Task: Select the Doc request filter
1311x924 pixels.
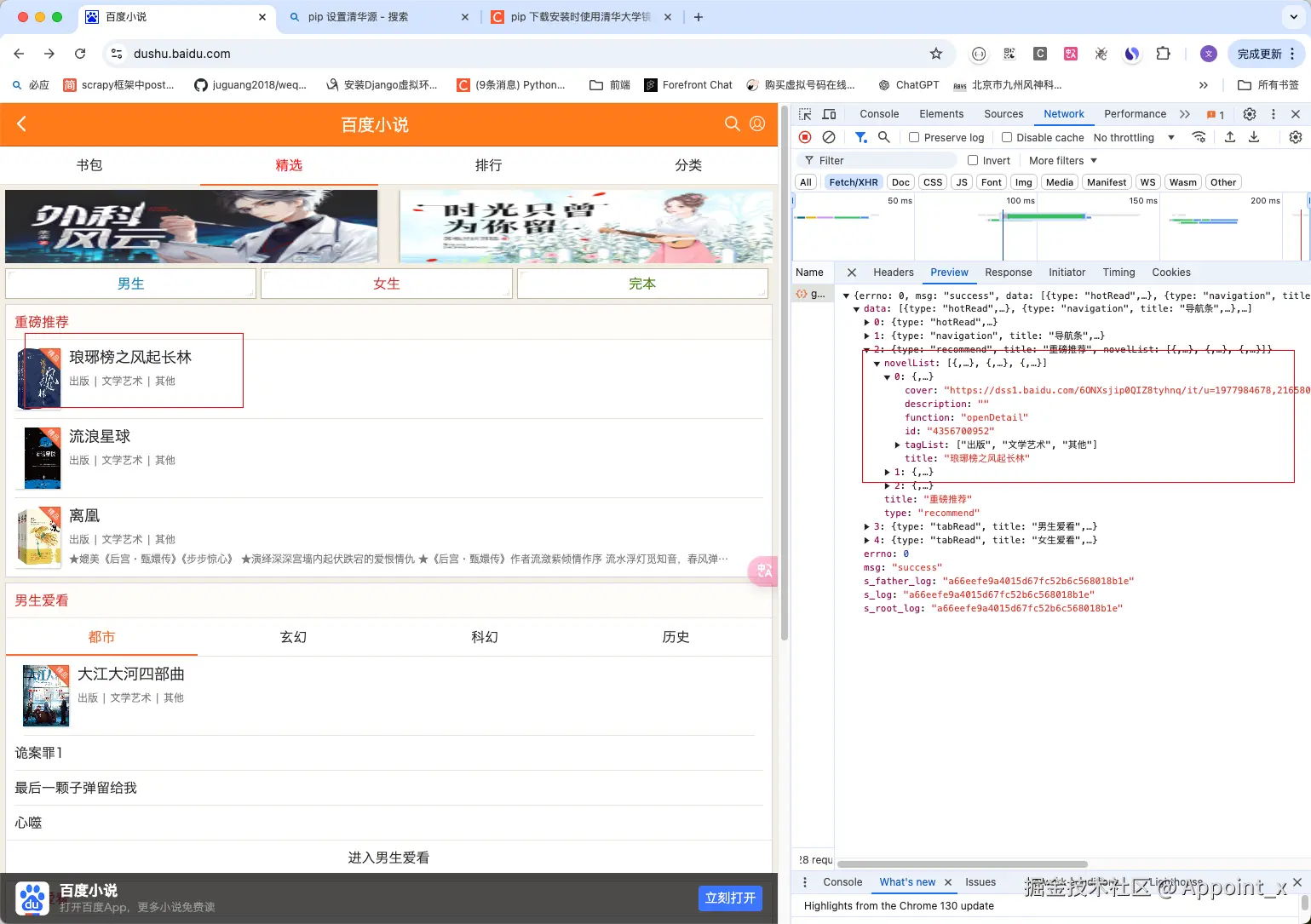Action: point(900,182)
